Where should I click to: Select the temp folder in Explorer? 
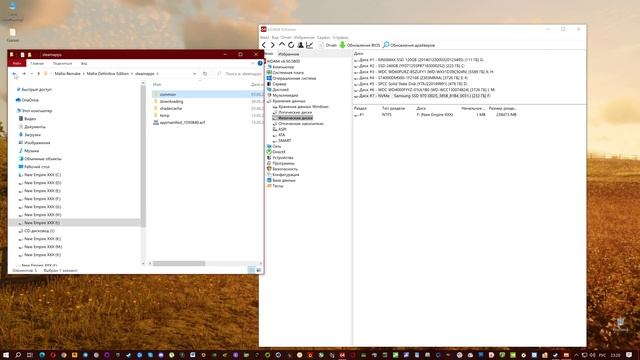click(164, 116)
